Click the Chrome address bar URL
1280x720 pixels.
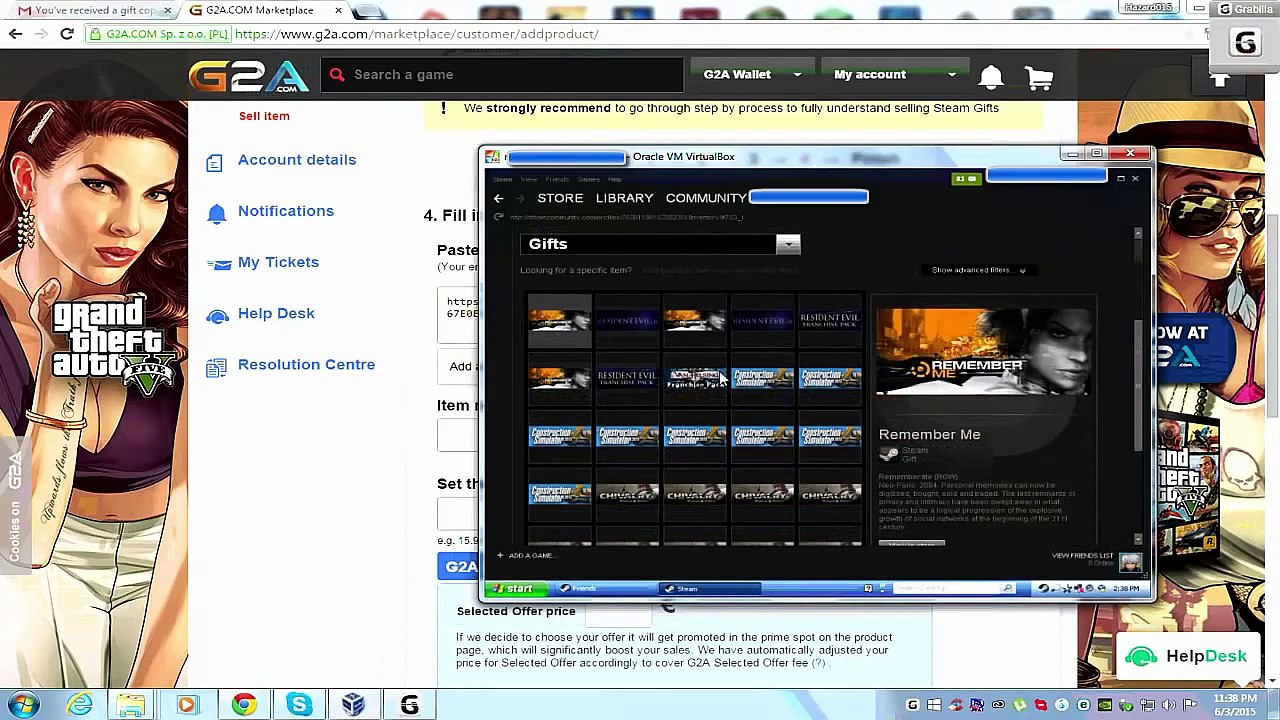pos(417,34)
